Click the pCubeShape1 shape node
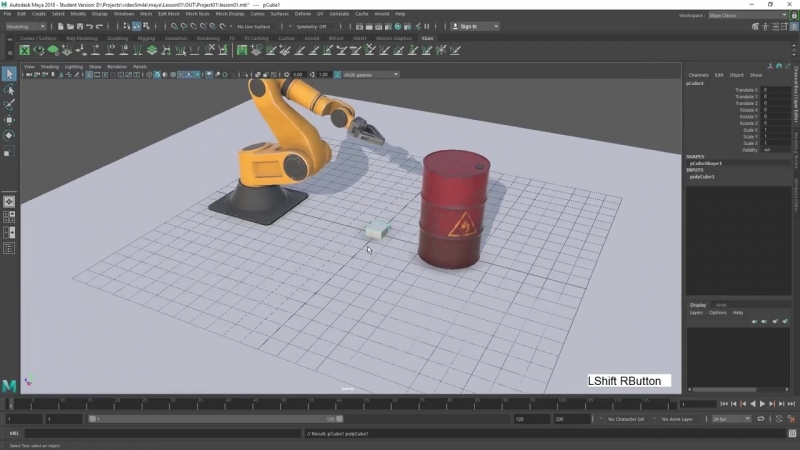 [x=706, y=163]
